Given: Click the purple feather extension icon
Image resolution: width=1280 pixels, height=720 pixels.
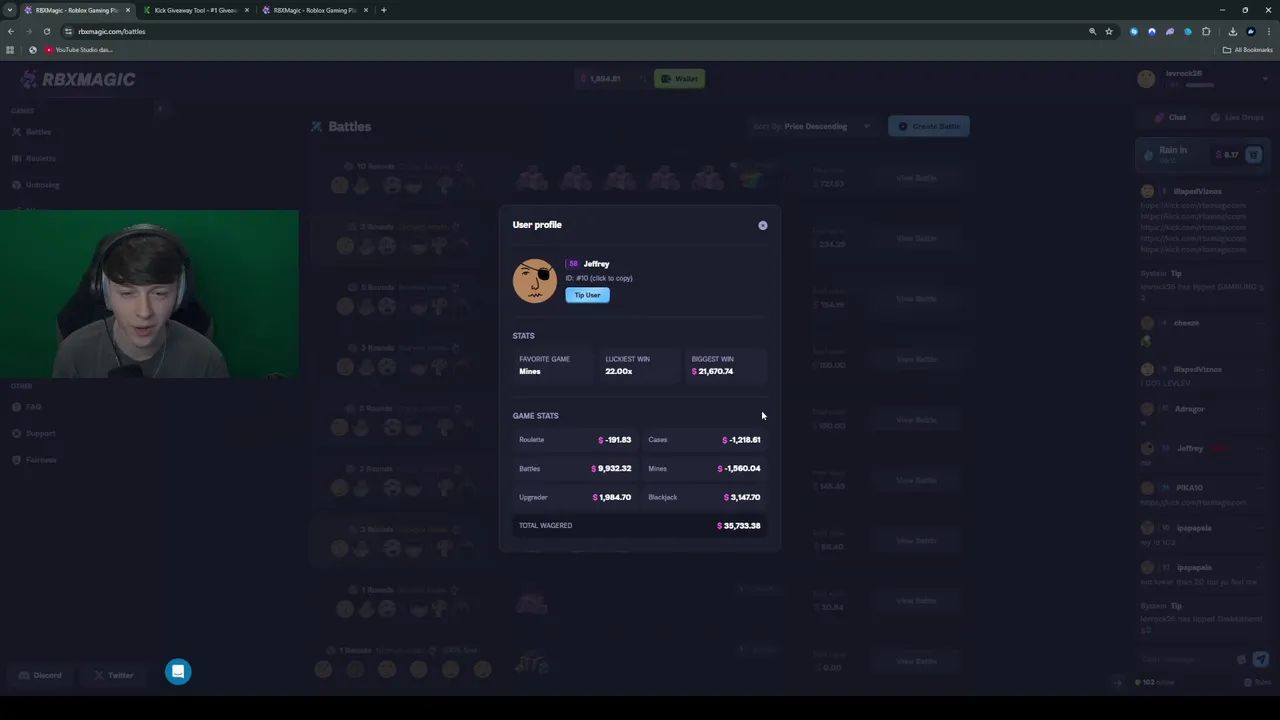Looking at the screenshot, I should [x=1170, y=31].
